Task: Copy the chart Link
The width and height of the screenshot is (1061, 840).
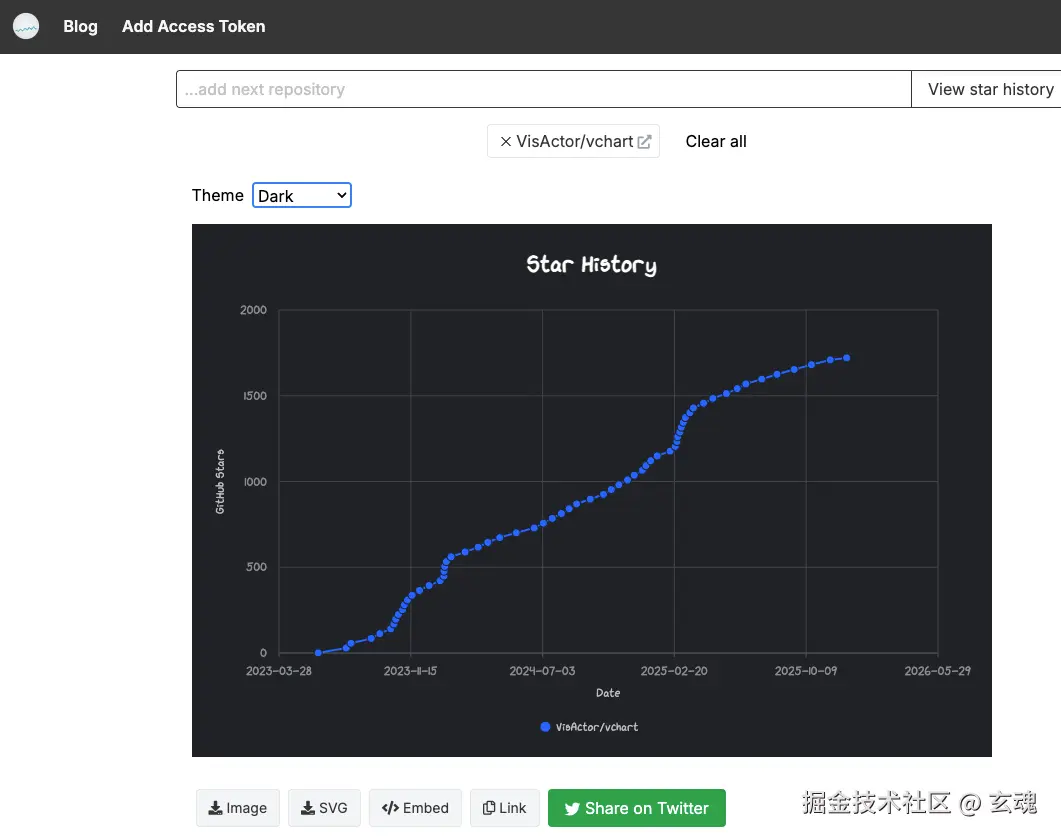Action: click(505, 808)
